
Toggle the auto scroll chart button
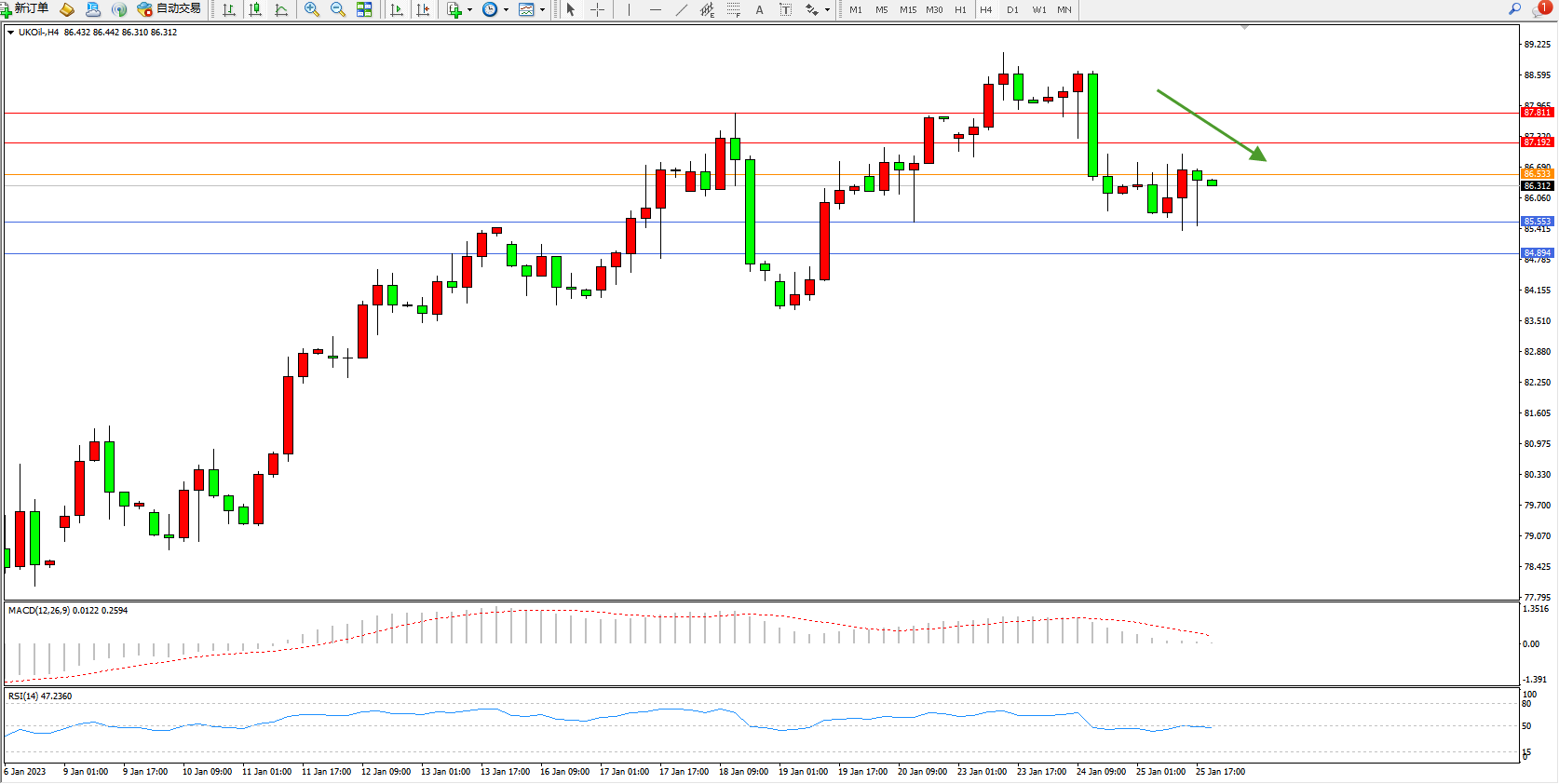[397, 9]
